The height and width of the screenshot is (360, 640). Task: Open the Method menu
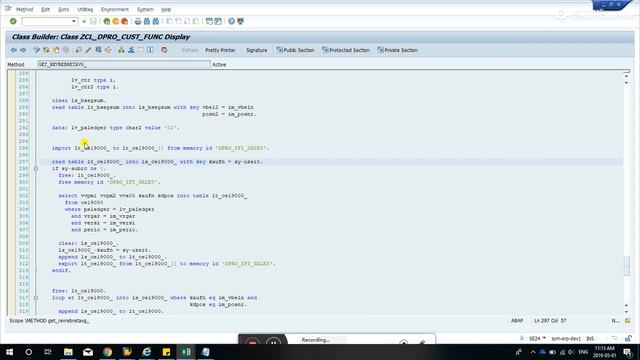(24, 9)
